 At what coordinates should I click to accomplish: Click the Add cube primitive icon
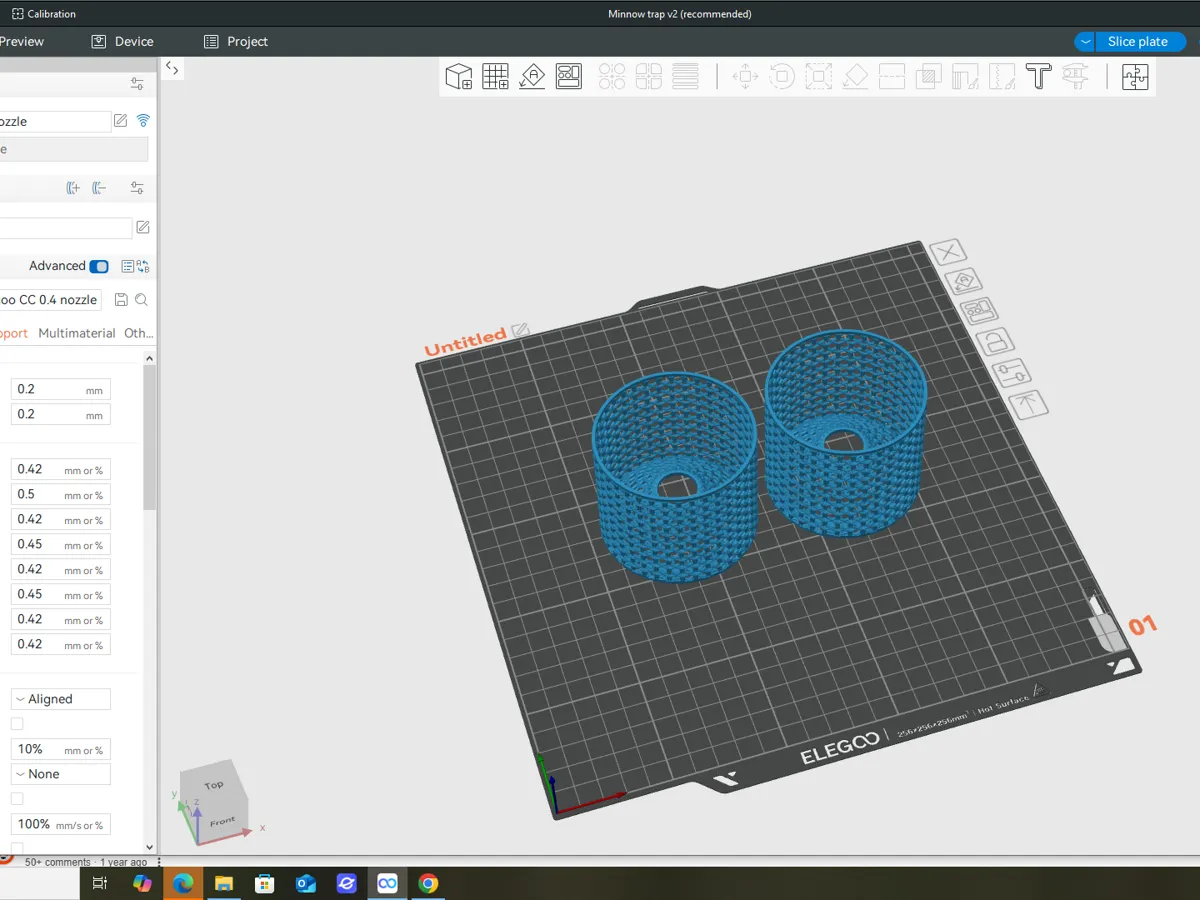(459, 77)
